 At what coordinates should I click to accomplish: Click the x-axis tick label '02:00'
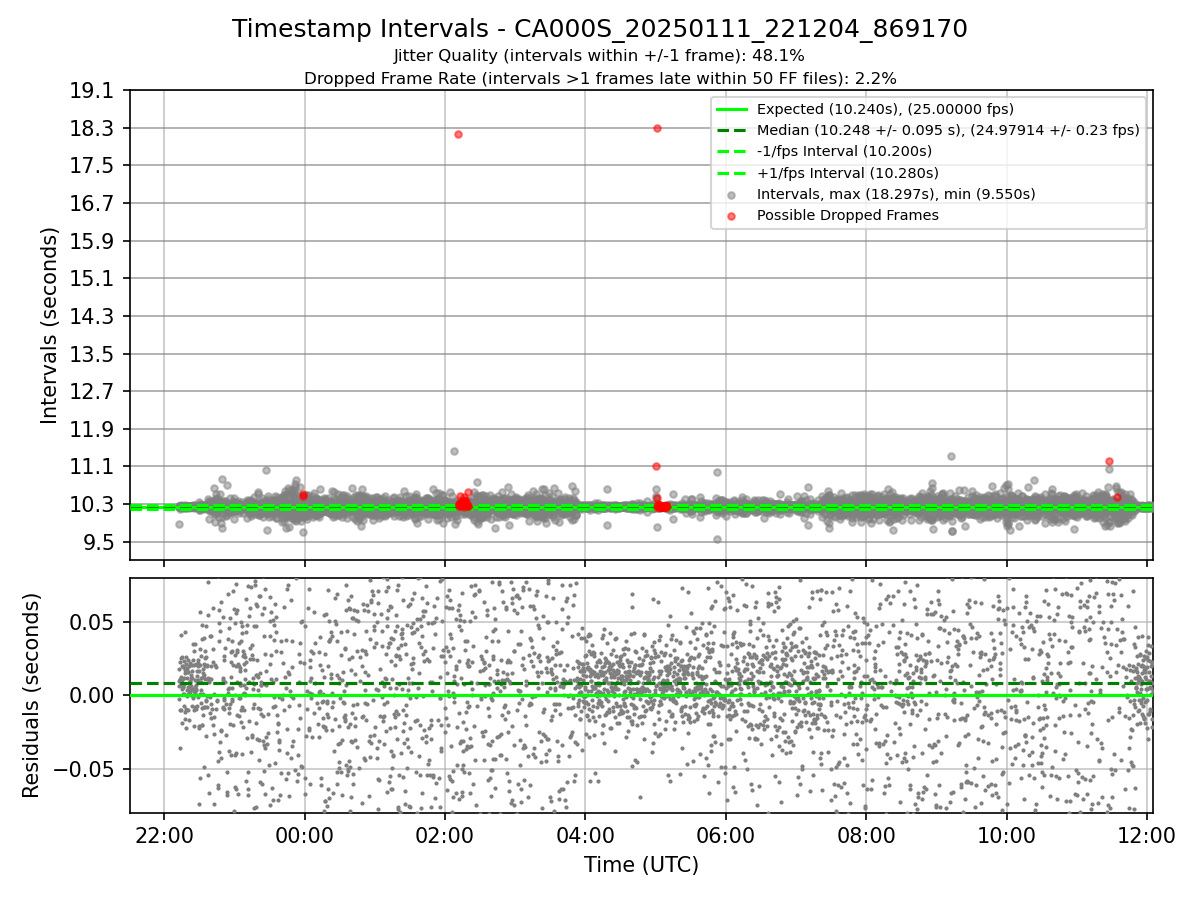[x=445, y=835]
